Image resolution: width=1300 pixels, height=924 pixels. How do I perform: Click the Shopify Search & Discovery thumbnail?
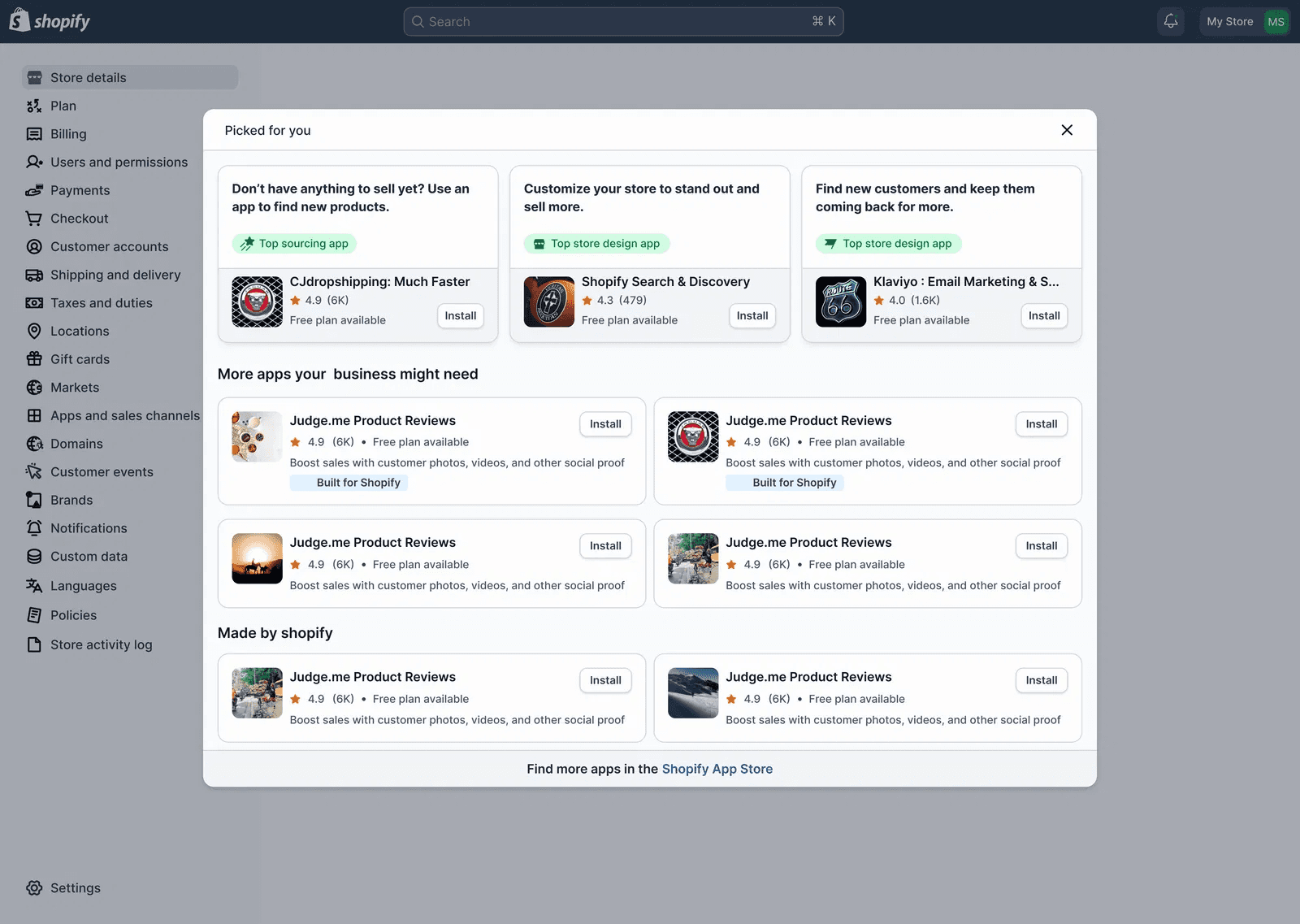(549, 301)
